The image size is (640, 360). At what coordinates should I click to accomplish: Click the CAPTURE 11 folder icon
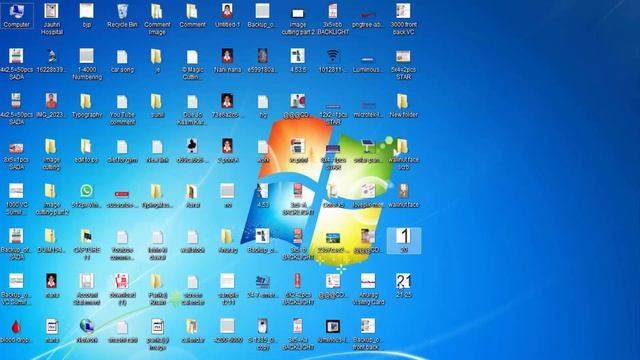(87, 244)
